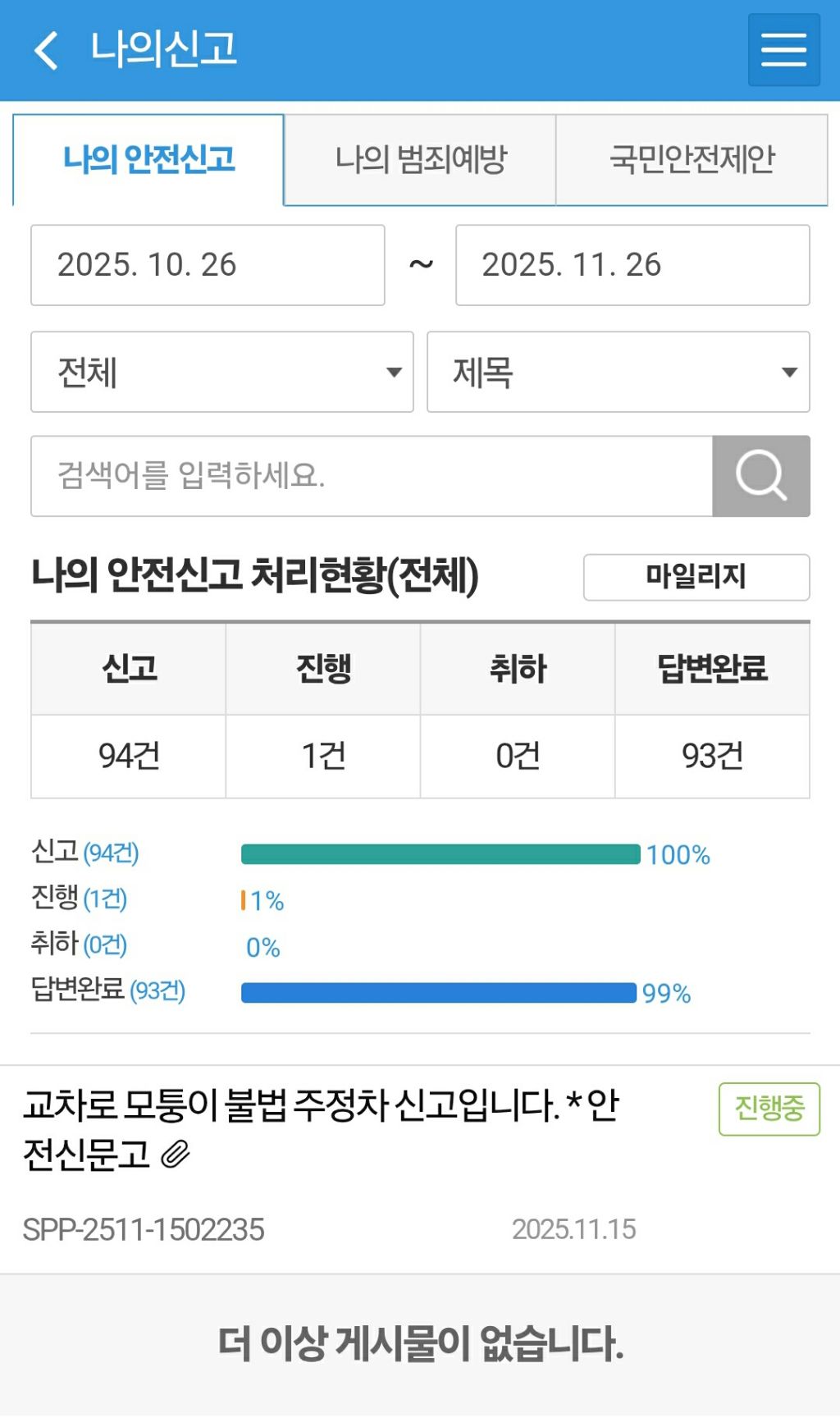Open the hamburger menu

(783, 50)
